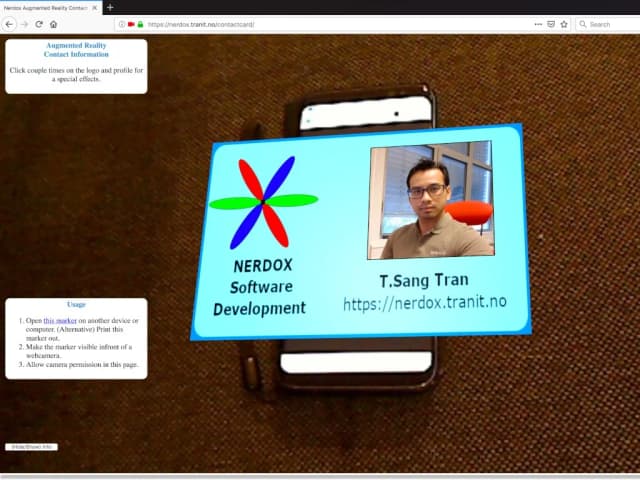Click the magnifier icon in Search box
This screenshot has height=480, width=640.
[x=583, y=24]
